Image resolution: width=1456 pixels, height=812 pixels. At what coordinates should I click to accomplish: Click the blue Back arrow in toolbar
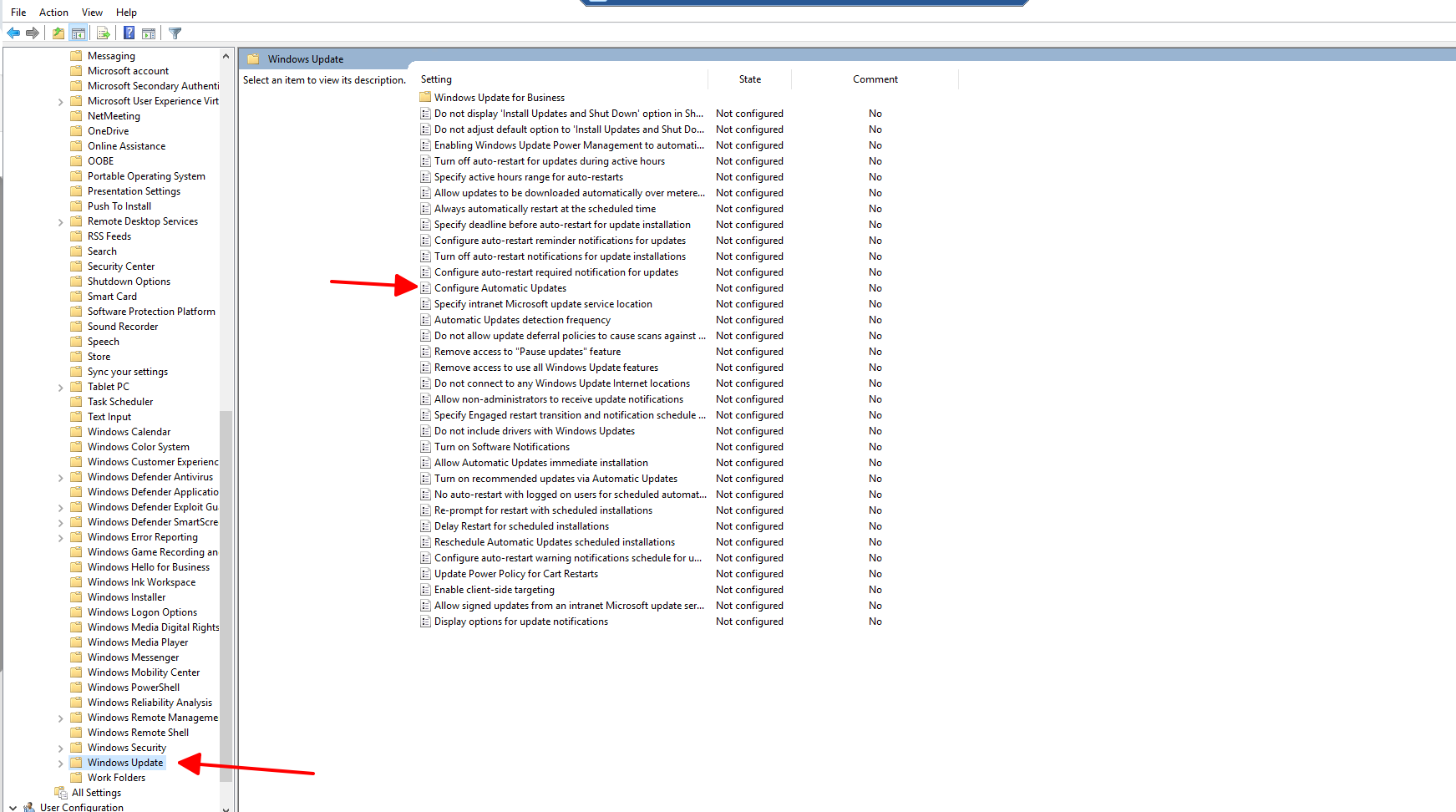tap(13, 33)
